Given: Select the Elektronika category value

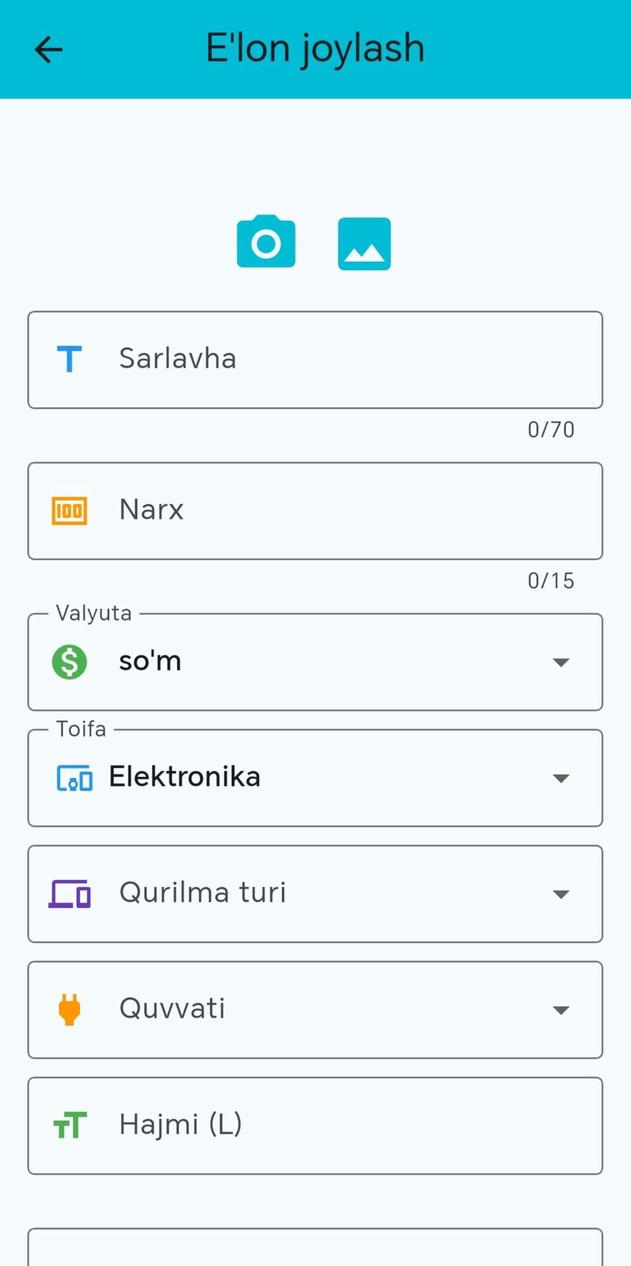Looking at the screenshot, I should click(185, 777).
